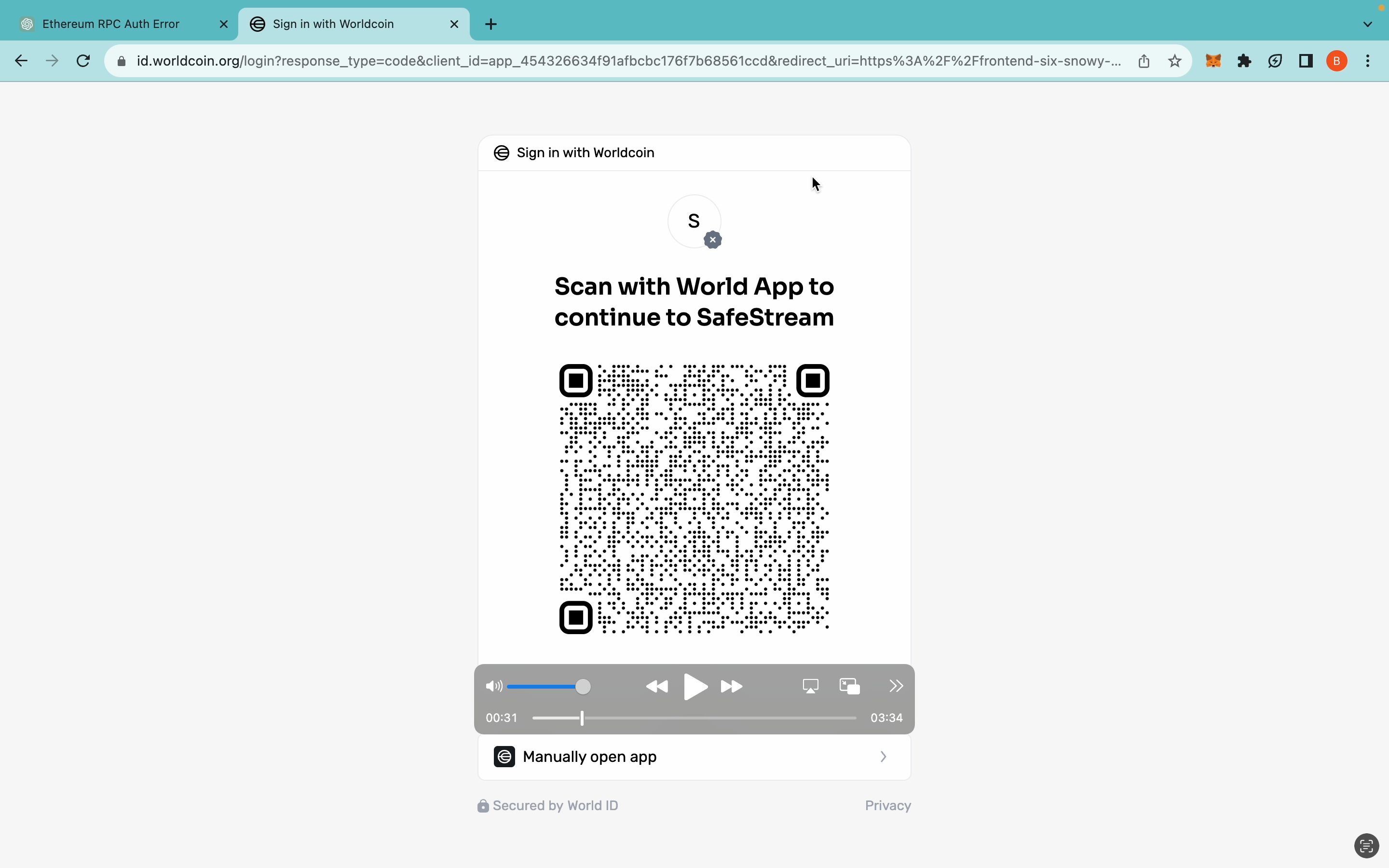Select the Sign in with Worldcoin tab
The height and width of the screenshot is (868, 1389).
(x=354, y=24)
